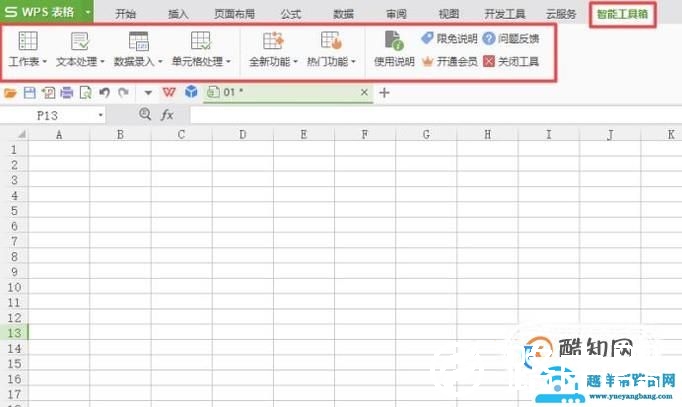This screenshot has height=407, width=682.
Task: Select row 1 header
Action: (x=14, y=150)
